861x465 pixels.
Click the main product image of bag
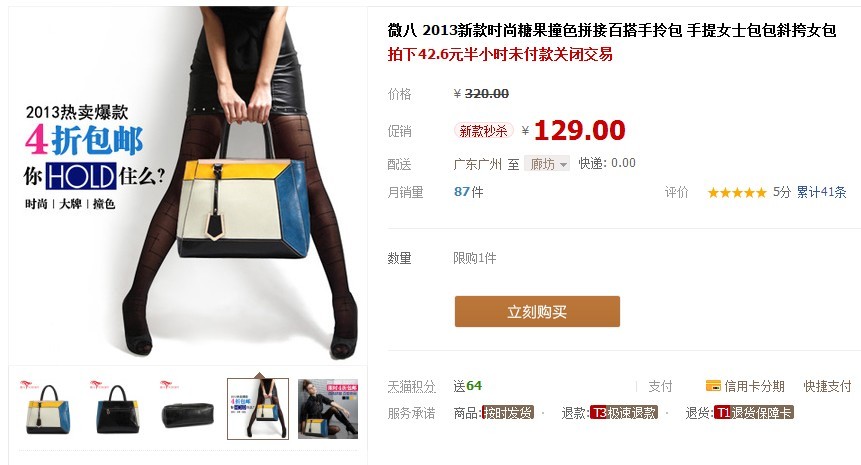188,183
